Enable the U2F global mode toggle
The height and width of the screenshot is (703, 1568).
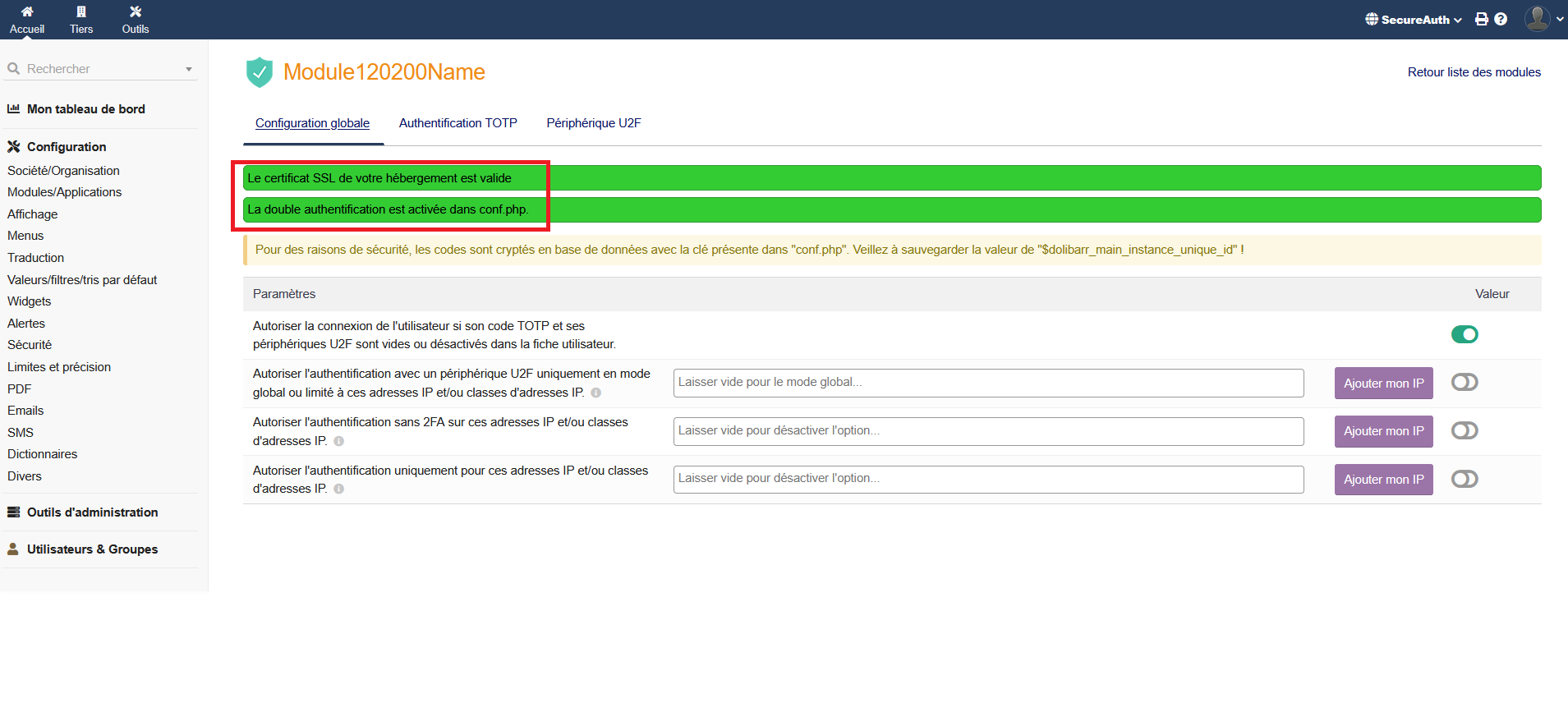pyautogui.click(x=1464, y=383)
